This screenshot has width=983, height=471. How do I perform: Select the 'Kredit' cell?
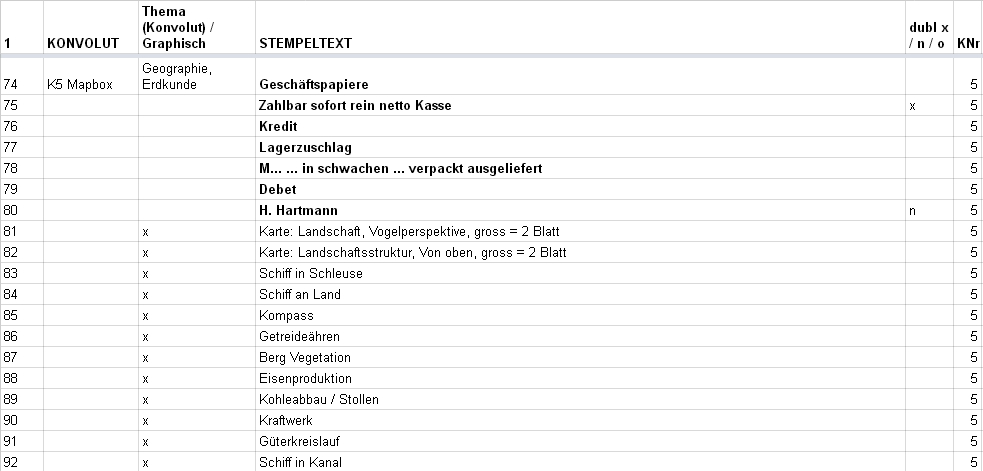point(580,126)
